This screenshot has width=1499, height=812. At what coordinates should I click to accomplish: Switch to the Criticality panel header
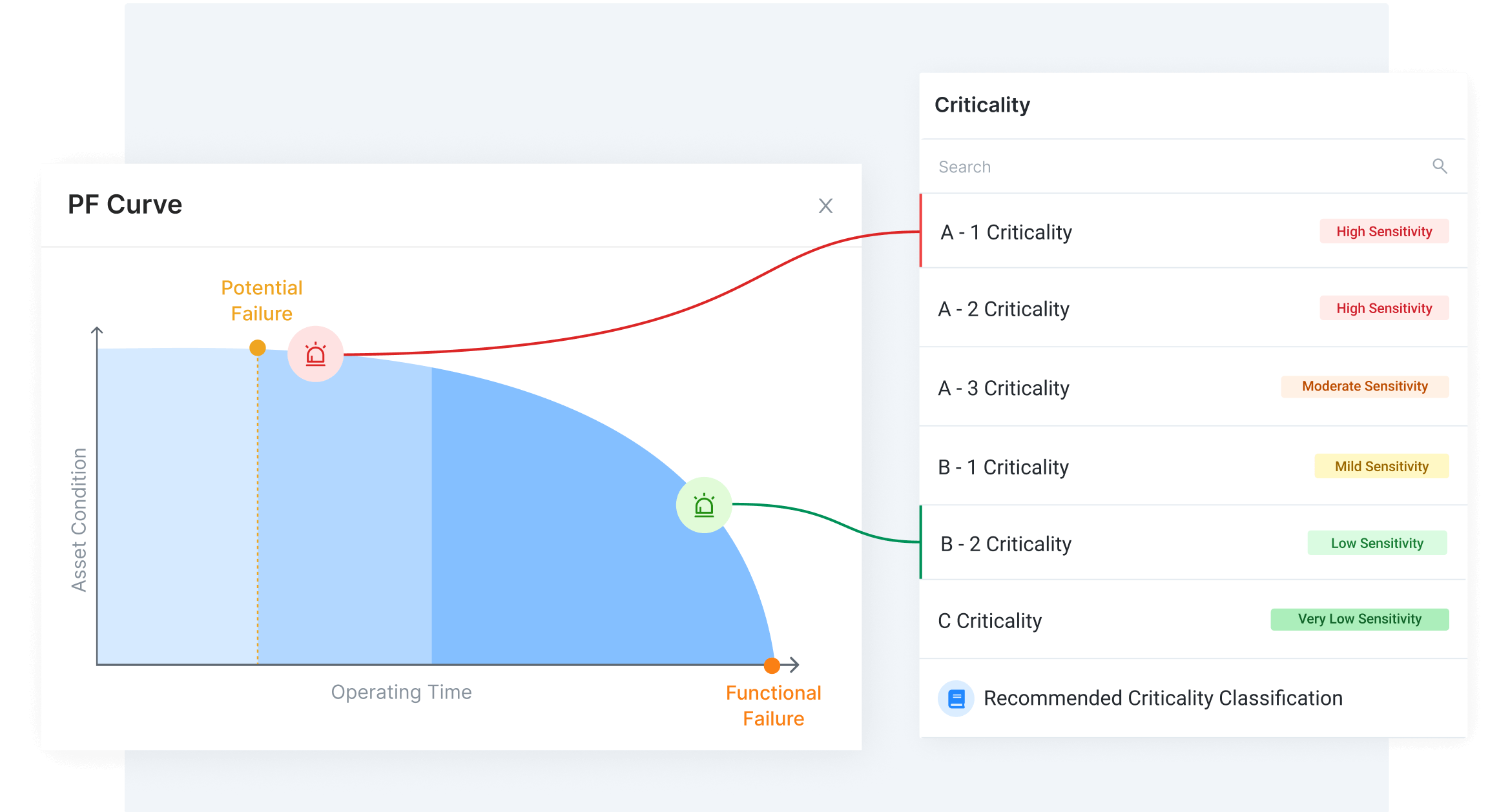coord(982,105)
